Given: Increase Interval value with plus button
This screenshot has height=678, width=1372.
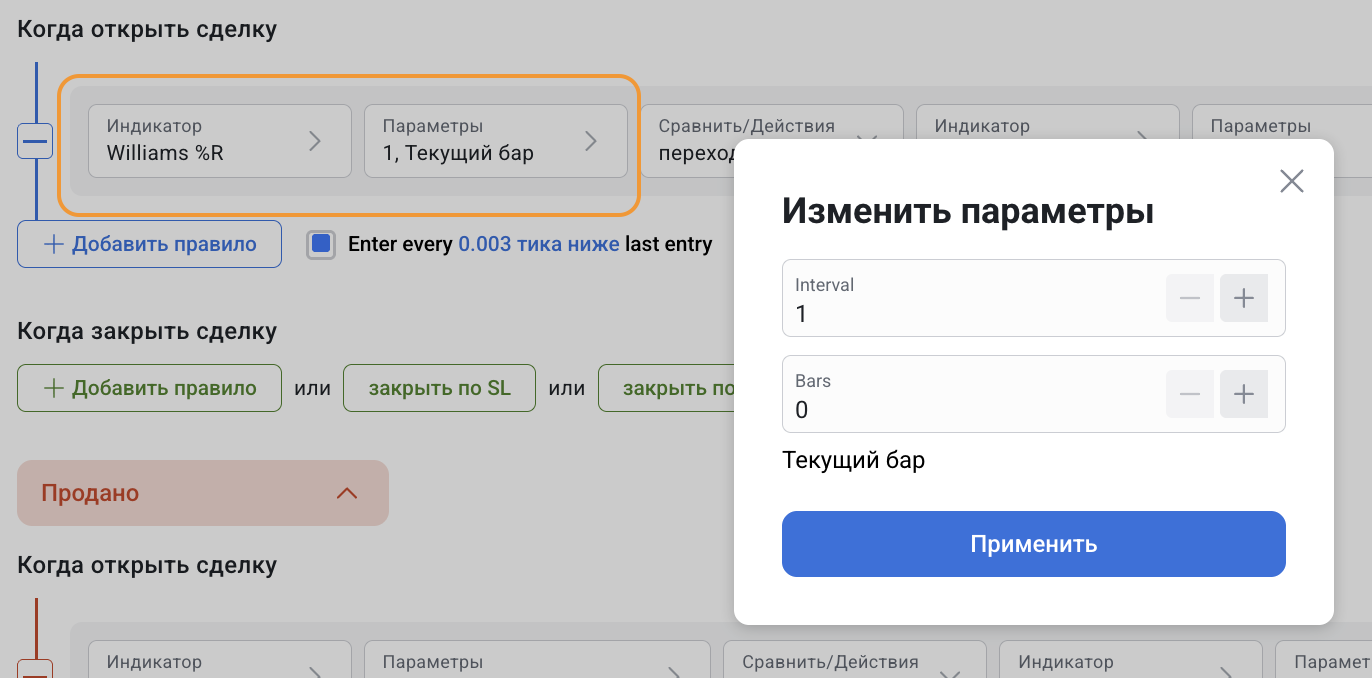Looking at the screenshot, I should click(1244, 298).
